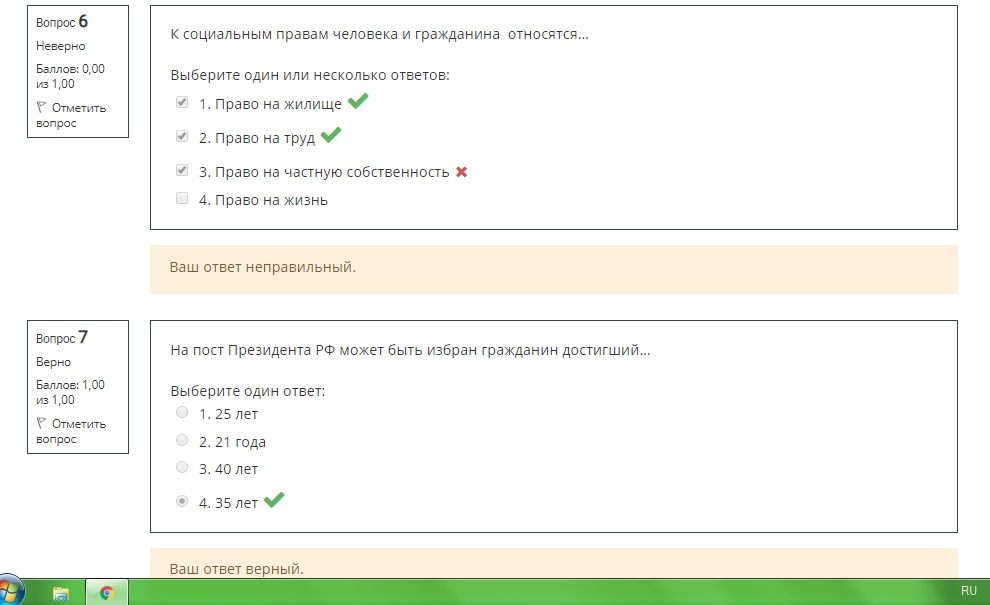Click the Выберите один или несколько ответов prompt
Viewport: 990px width, 605px height.
point(310,75)
